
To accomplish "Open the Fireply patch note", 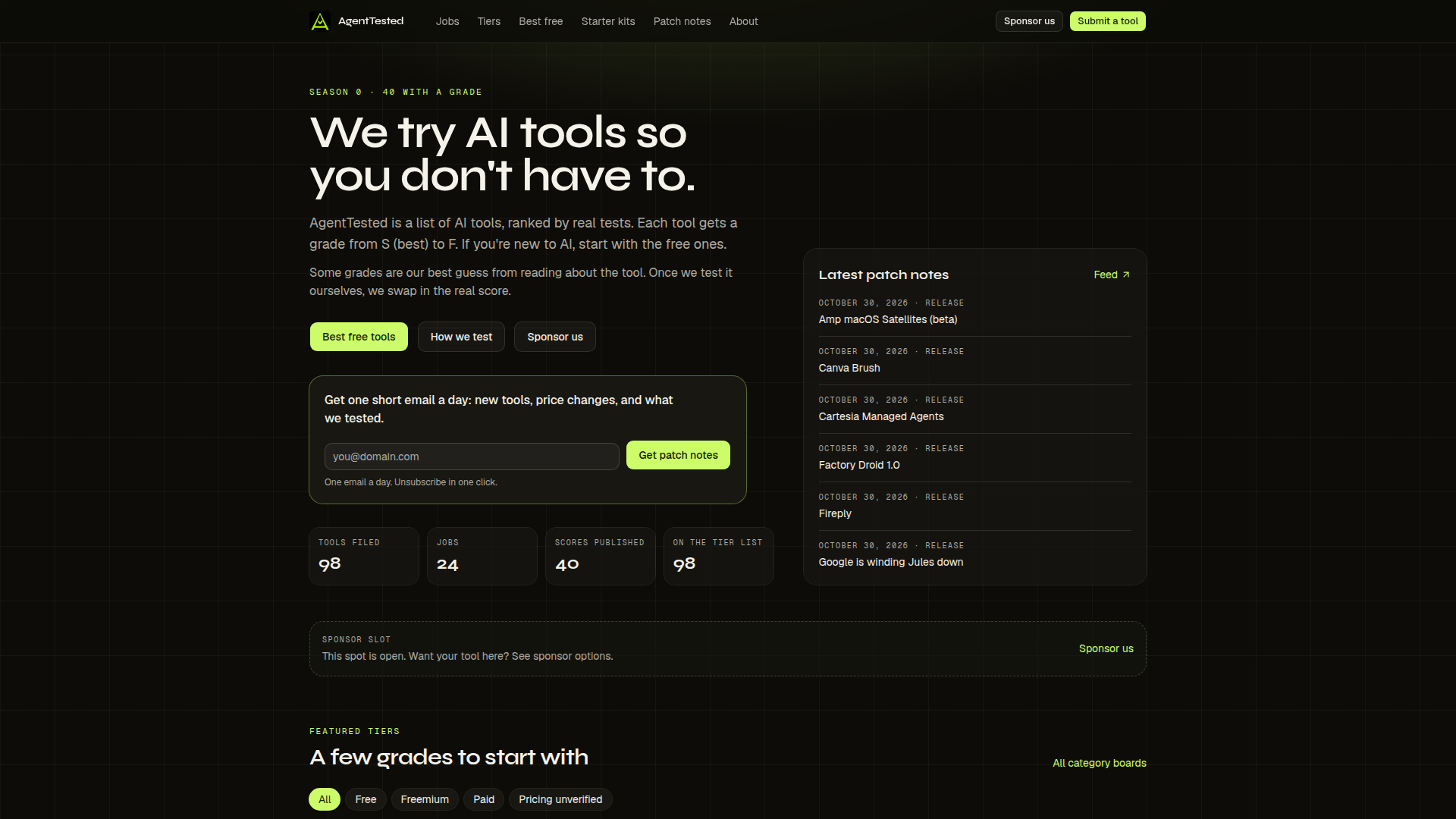I will [x=835, y=513].
